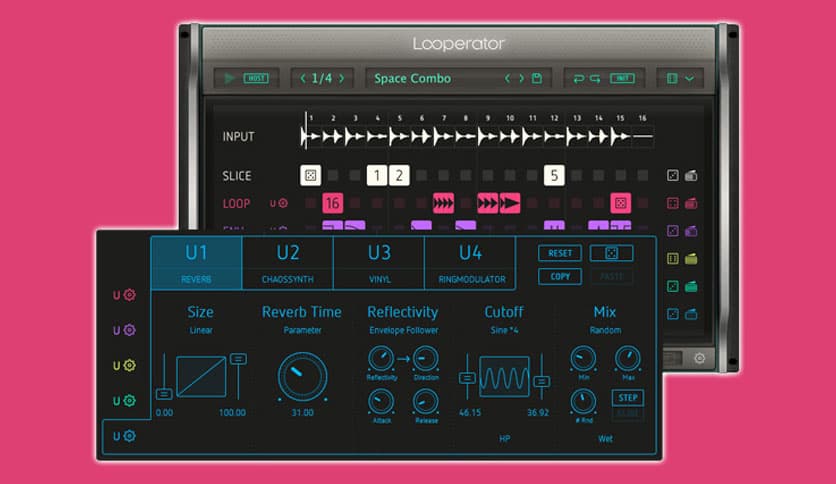Click the INIT button
Viewport: 836px width, 484px height.
(622, 78)
